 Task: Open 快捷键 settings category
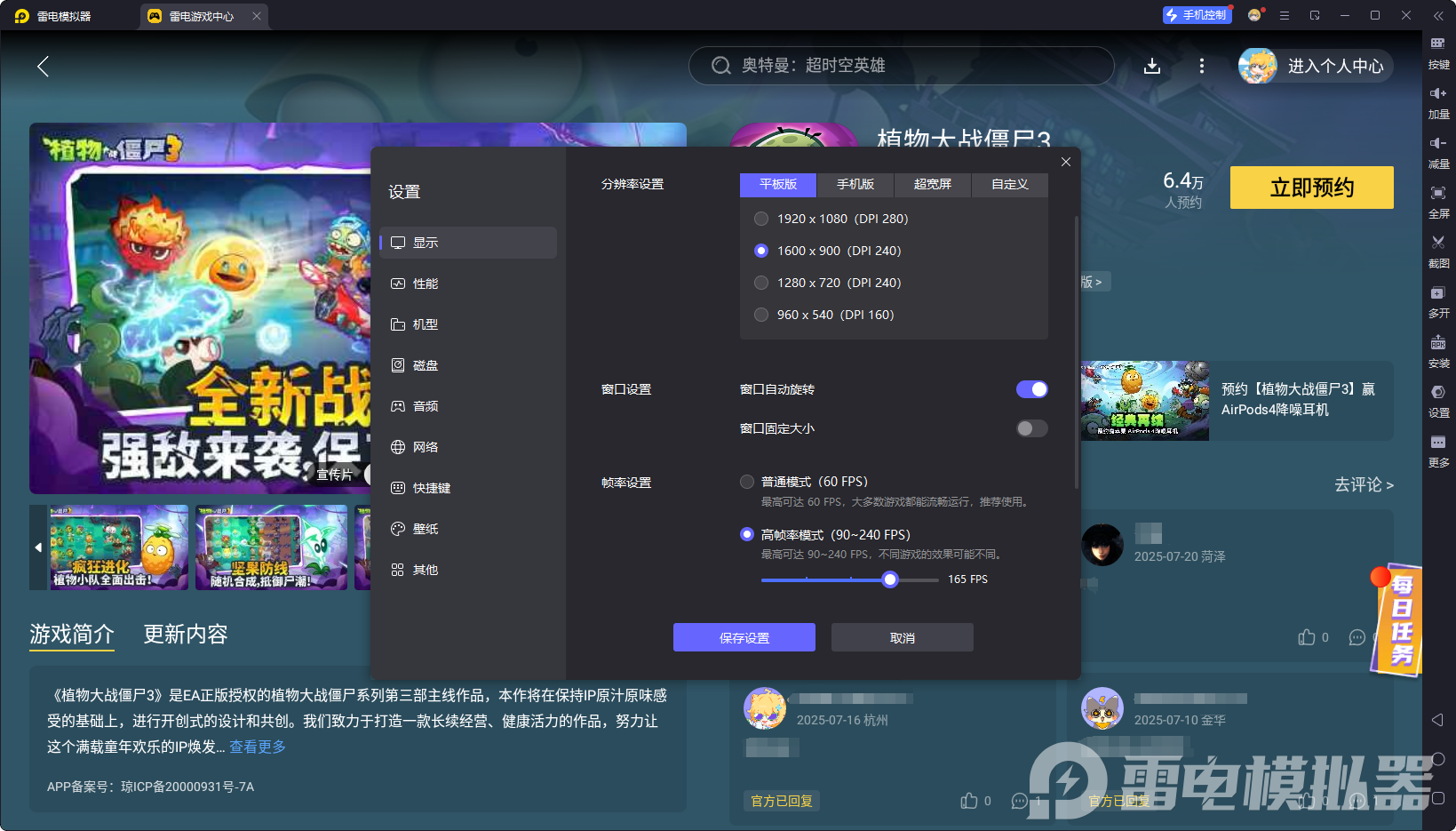point(468,488)
